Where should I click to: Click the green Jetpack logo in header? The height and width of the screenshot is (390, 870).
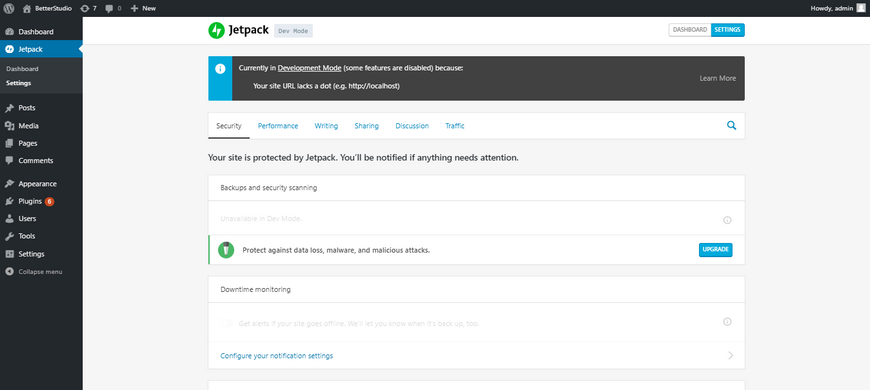coord(216,31)
